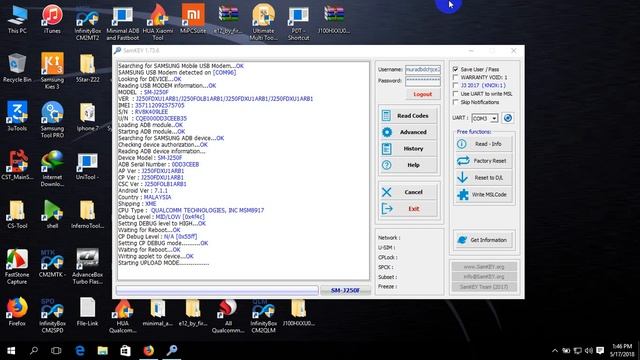Open CS-Tool folder

coord(17,214)
